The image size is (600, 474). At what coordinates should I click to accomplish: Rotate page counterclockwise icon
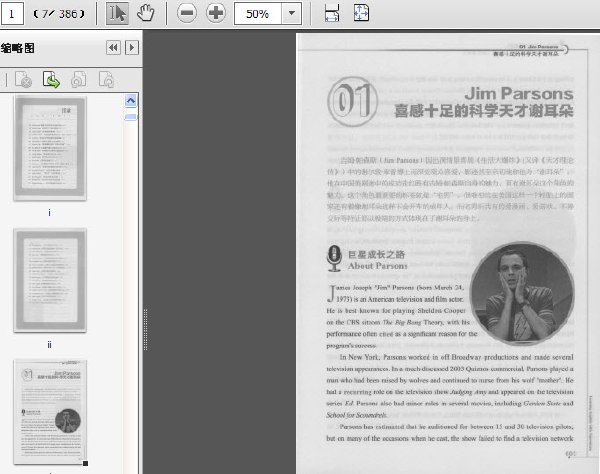[x=78, y=80]
